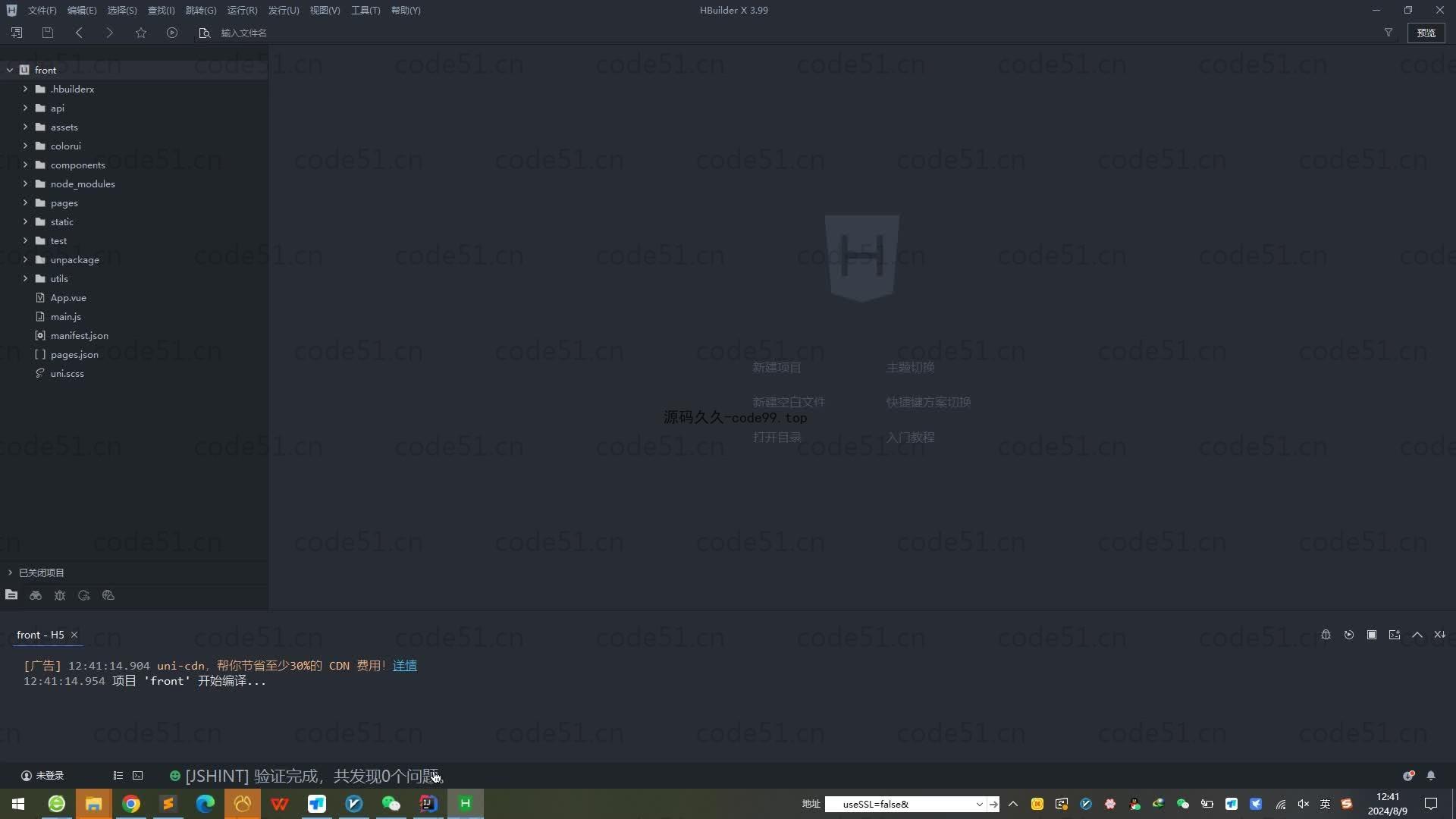Expand the 已关闭项目 section
This screenshot has height=819, width=1456.
point(10,573)
